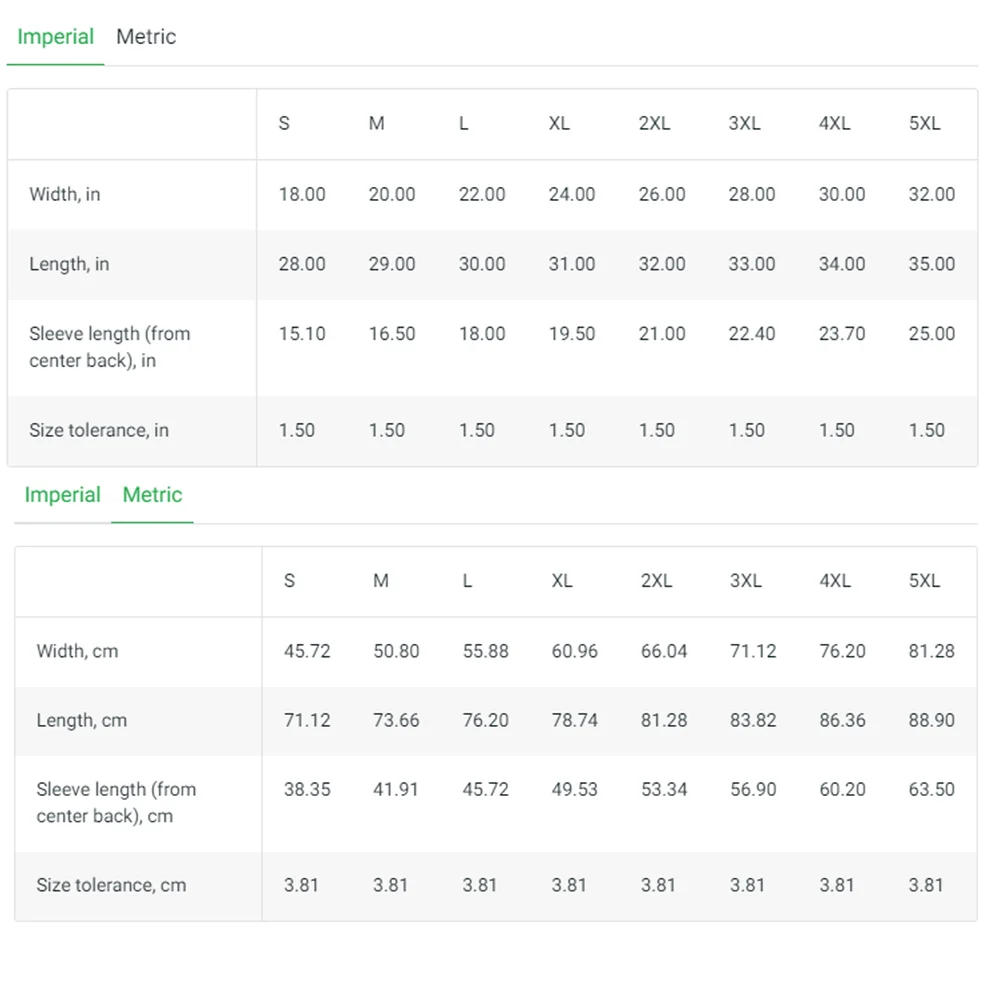Viewport: 1000px width, 1000px height.
Task: Click the 5XL header in the inches table
Action: [x=924, y=124]
